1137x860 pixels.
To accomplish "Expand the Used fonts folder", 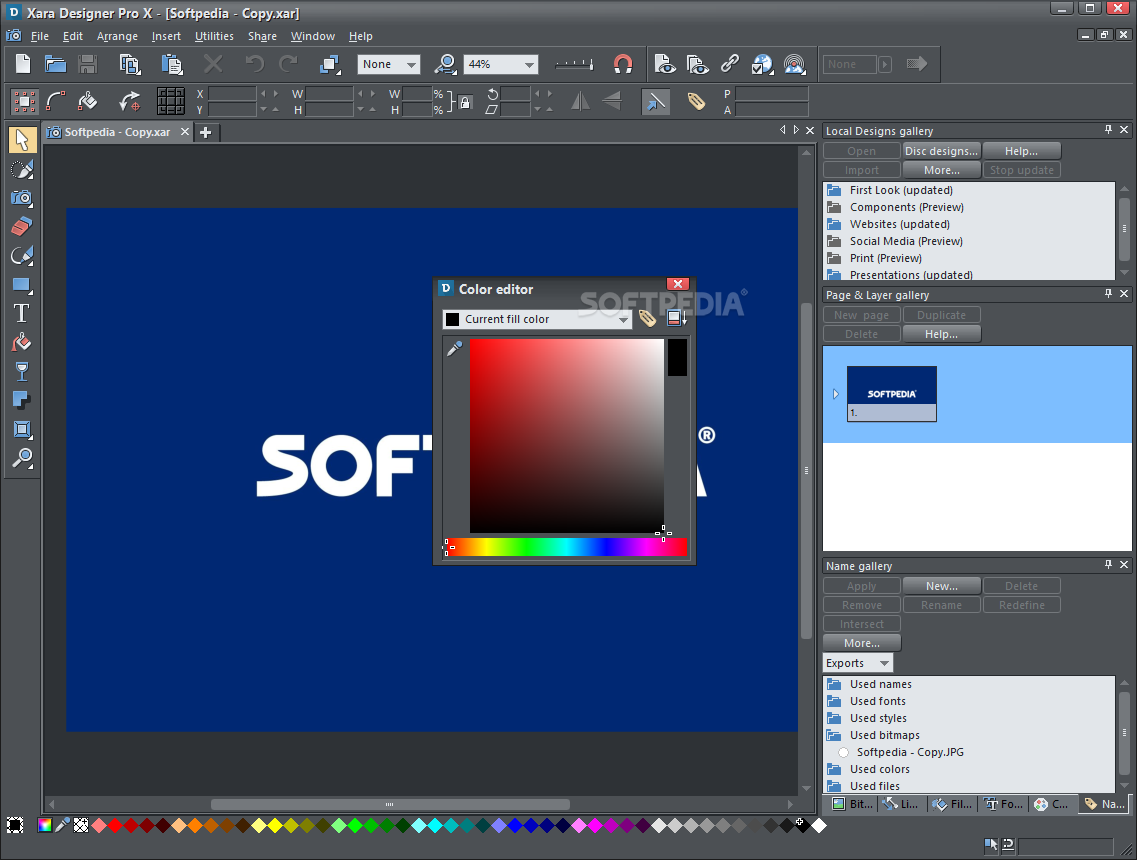I will click(835, 700).
